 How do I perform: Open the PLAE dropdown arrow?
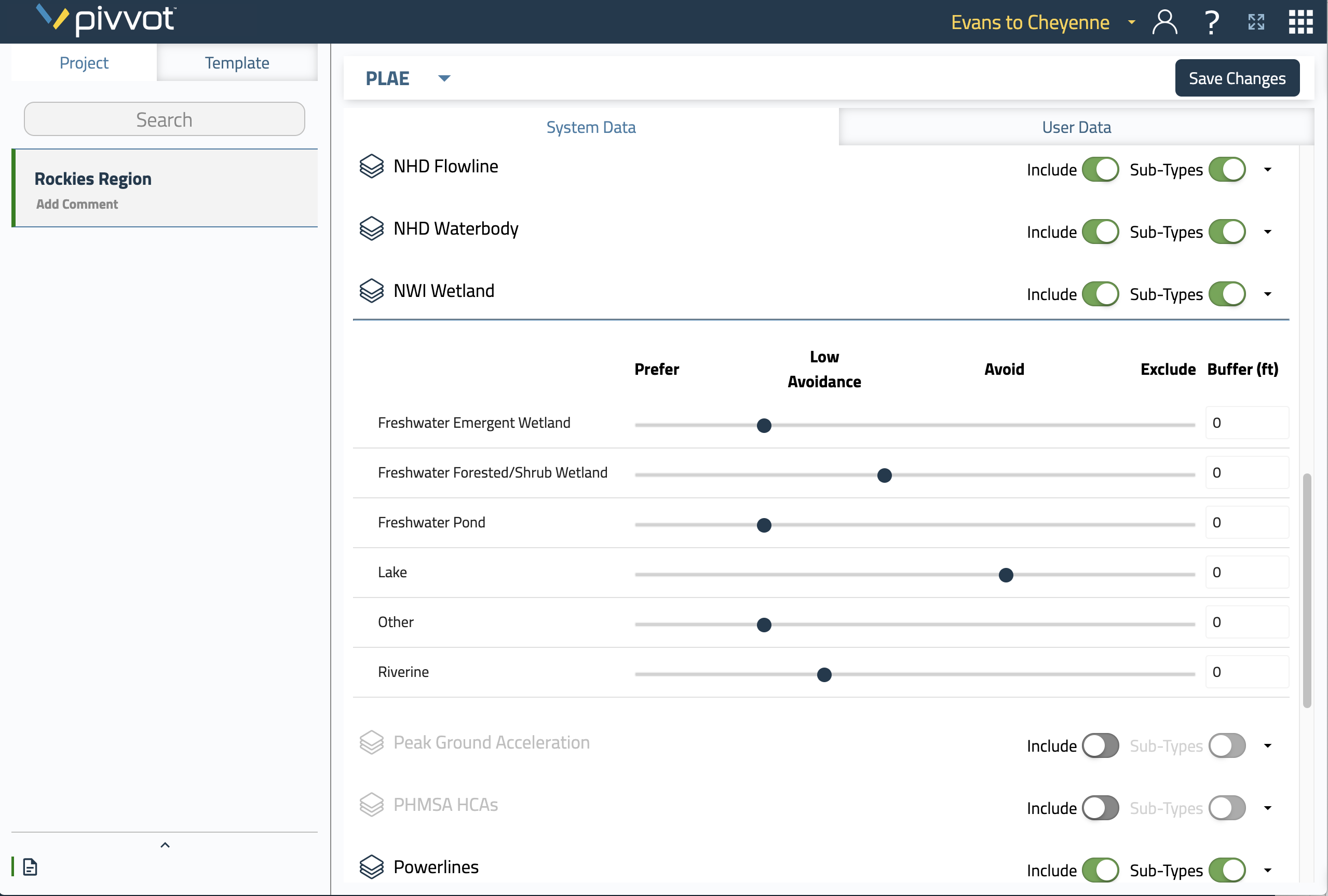tap(444, 78)
